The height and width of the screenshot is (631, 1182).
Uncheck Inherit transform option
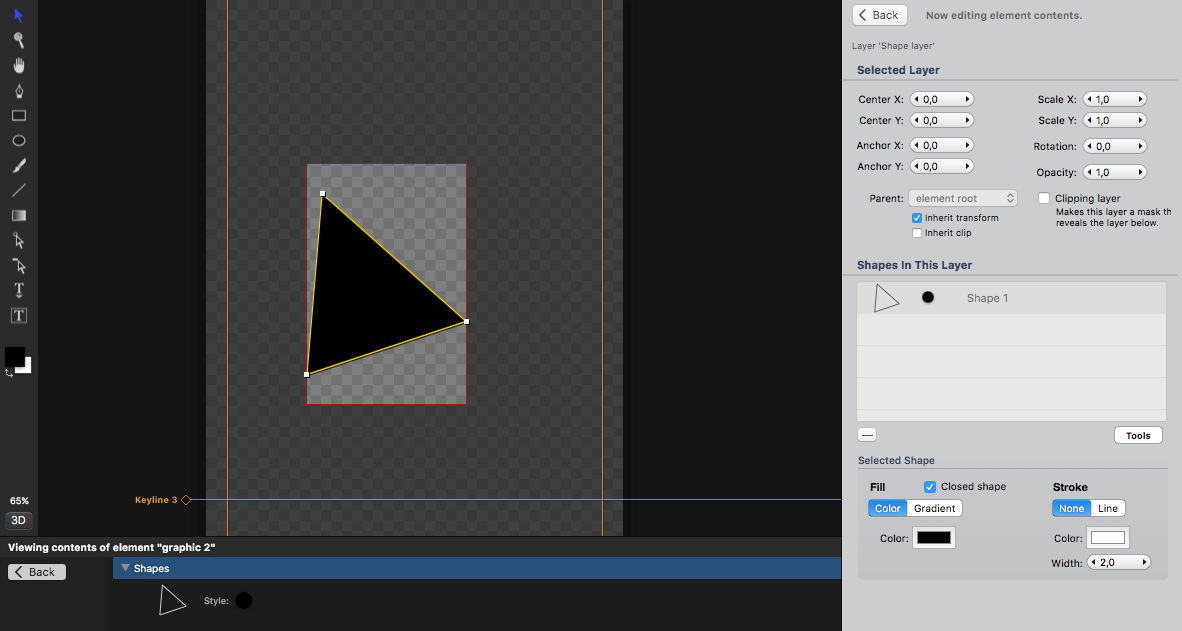point(917,218)
